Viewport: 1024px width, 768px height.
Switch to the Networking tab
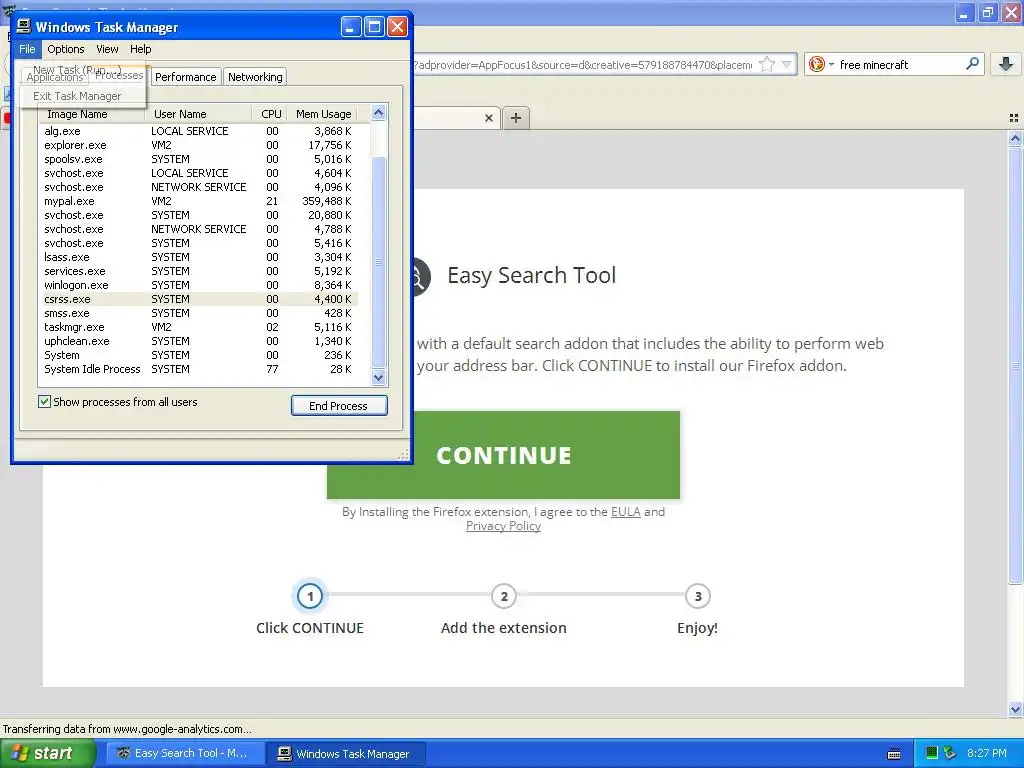255,77
